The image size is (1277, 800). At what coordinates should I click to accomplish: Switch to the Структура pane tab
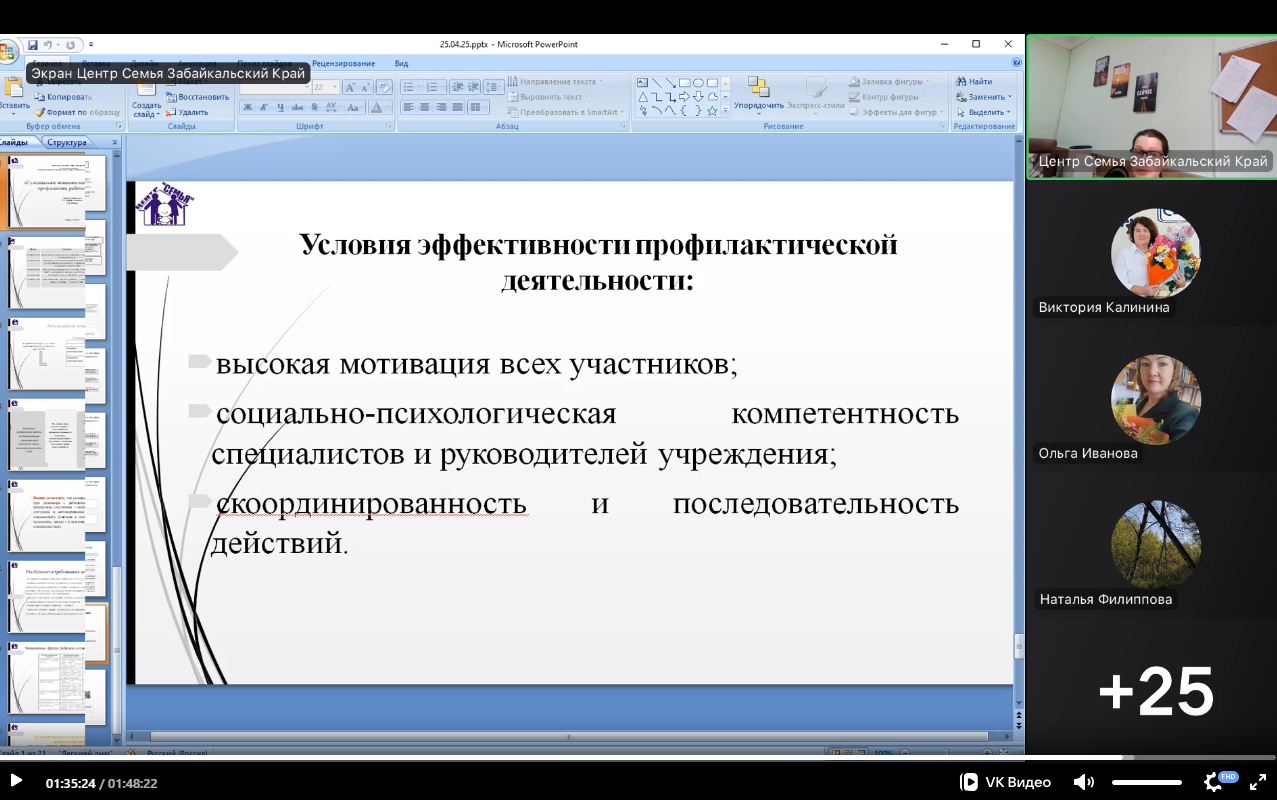click(x=67, y=142)
